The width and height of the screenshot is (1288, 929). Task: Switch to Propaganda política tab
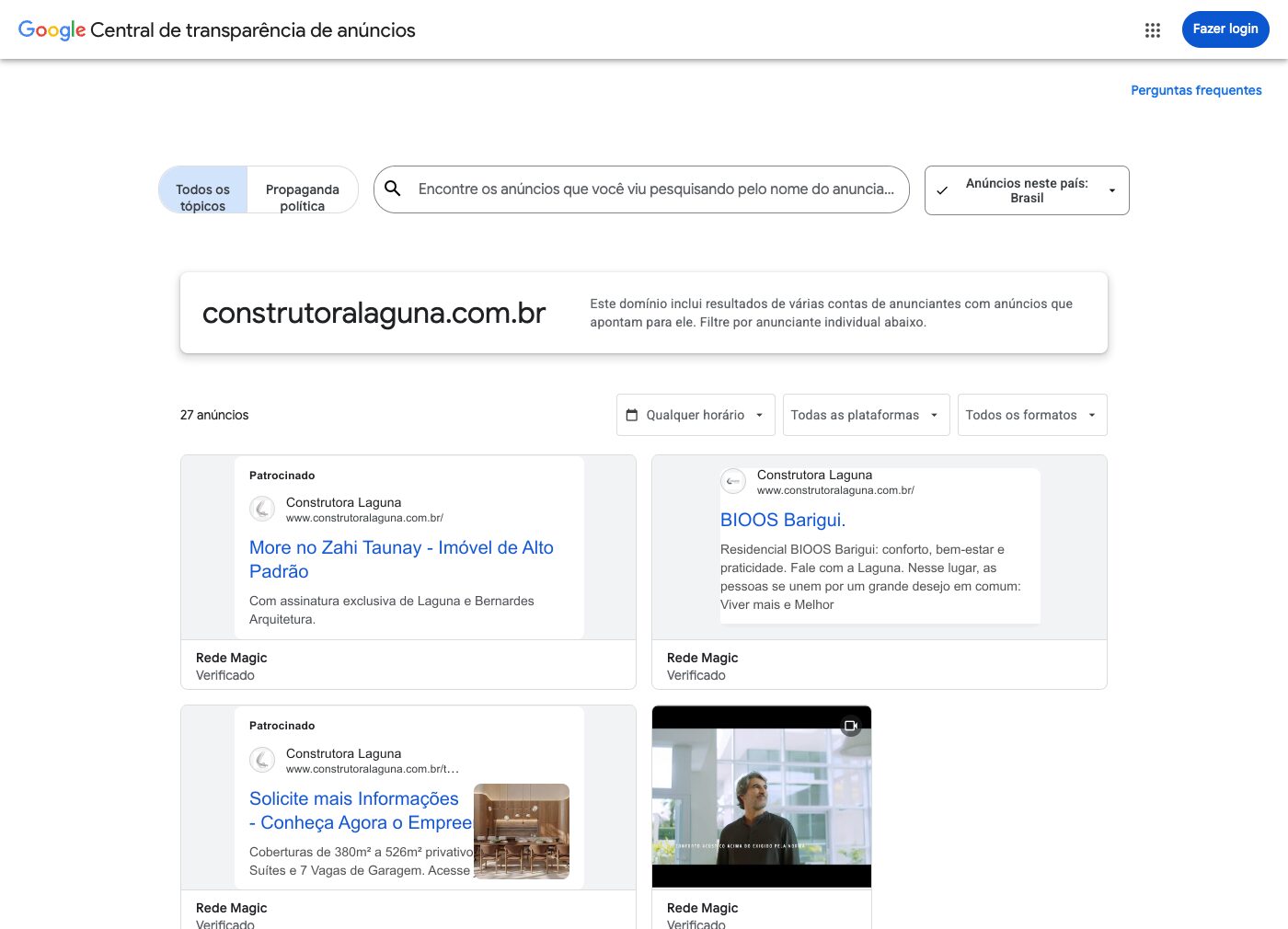coord(303,190)
